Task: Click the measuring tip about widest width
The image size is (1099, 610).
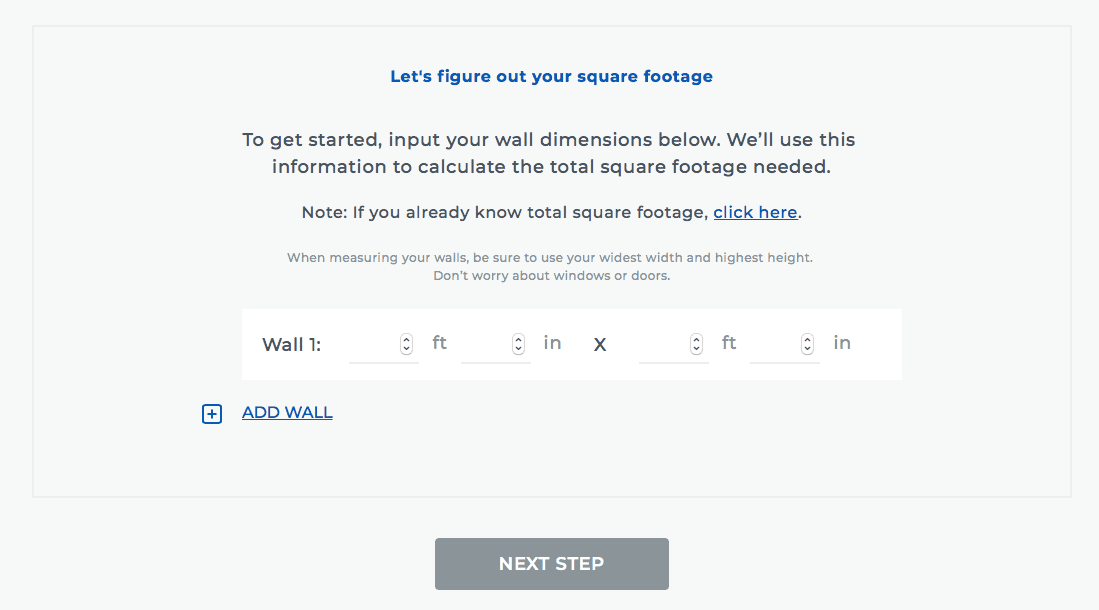Action: pyautogui.click(x=550, y=257)
